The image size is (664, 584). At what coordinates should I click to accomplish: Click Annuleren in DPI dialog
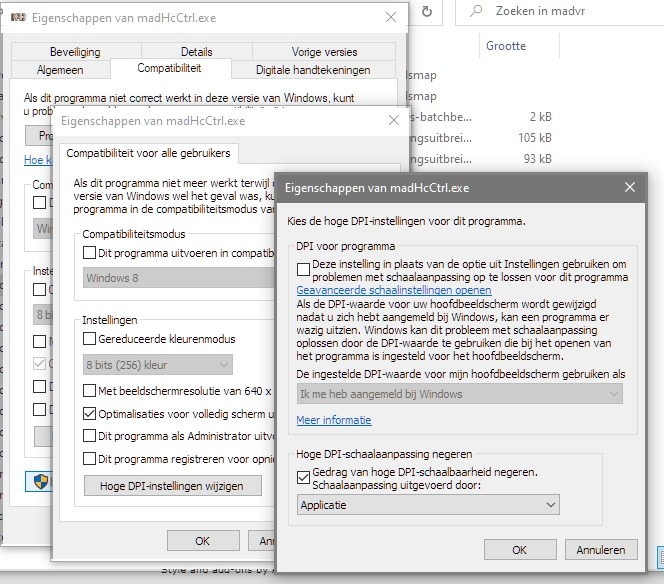point(601,550)
